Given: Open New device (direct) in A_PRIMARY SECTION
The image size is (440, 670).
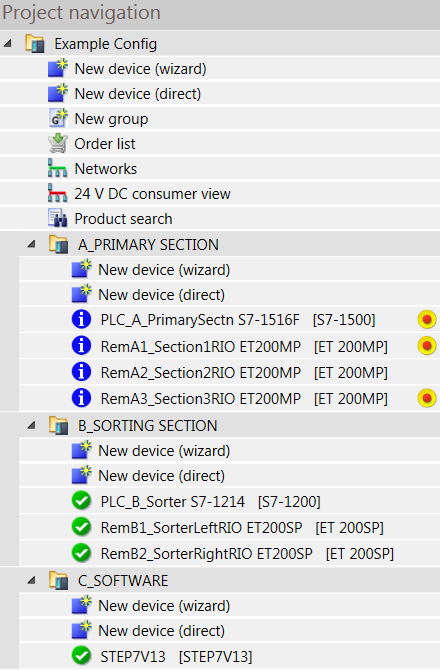Looking at the screenshot, I should point(161,295).
